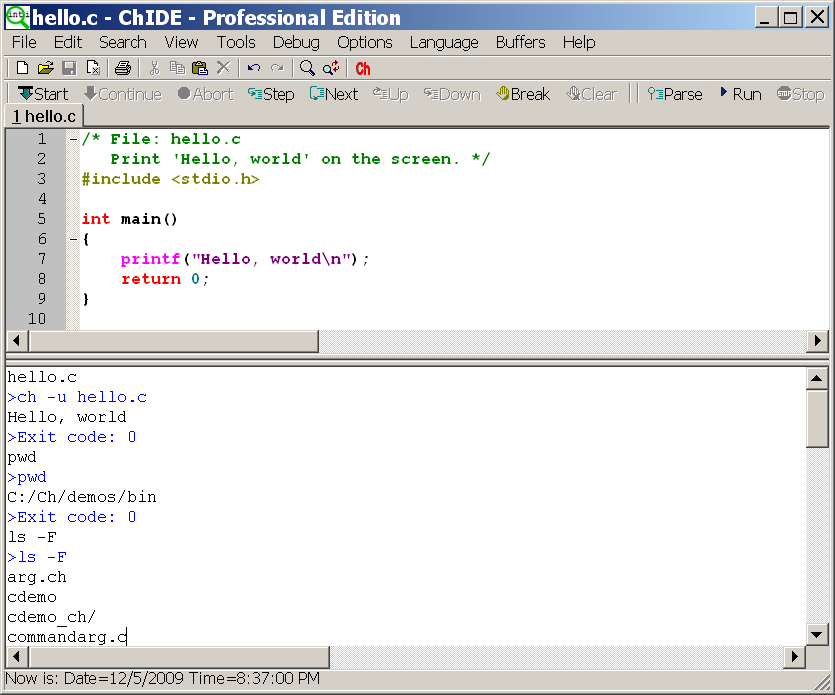Image resolution: width=835 pixels, height=695 pixels.
Task: Click the printf keyword on line 7
Action: tap(150, 259)
